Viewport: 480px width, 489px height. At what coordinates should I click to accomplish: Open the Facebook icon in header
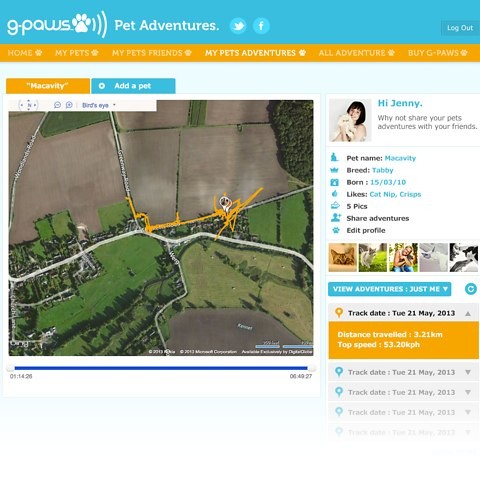coord(261,26)
